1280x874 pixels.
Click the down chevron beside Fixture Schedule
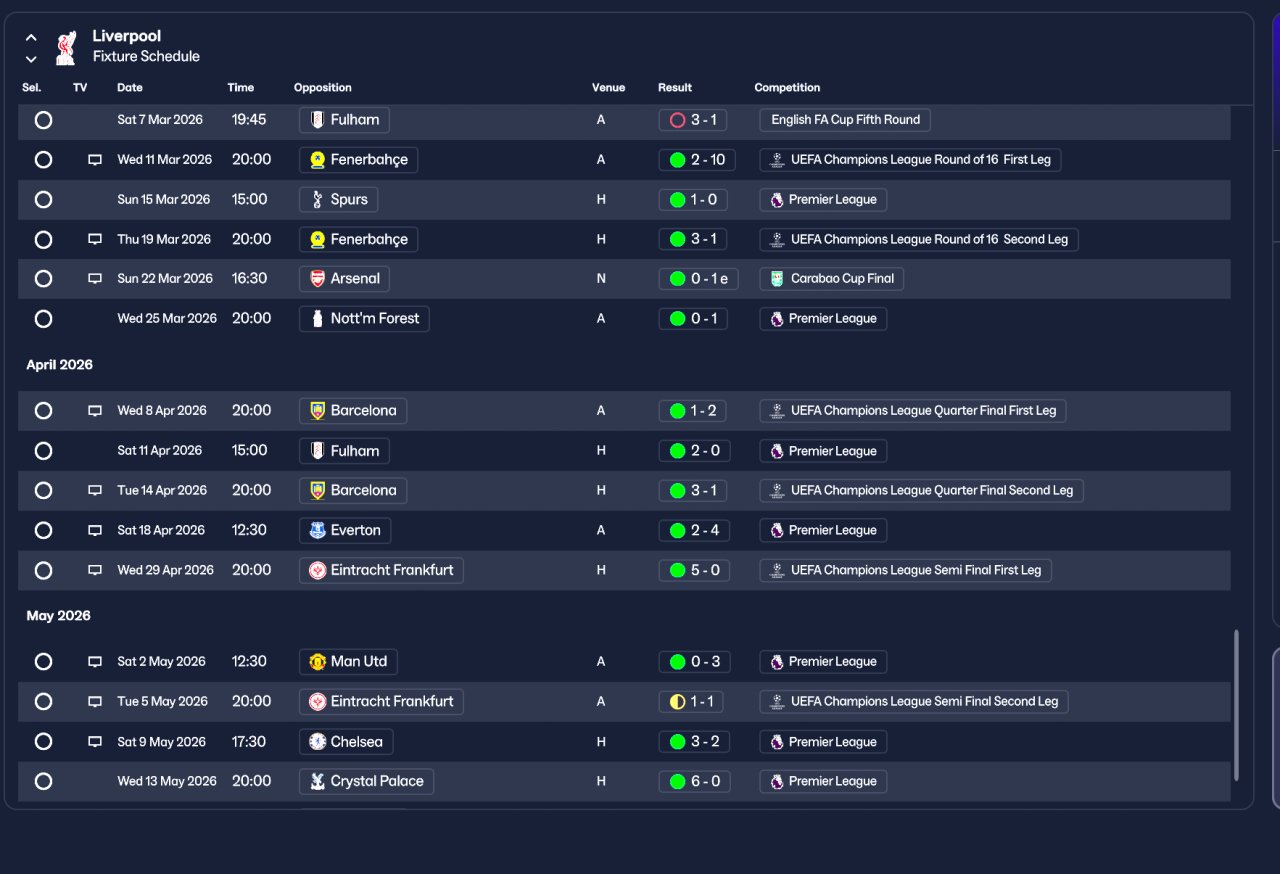point(31,59)
